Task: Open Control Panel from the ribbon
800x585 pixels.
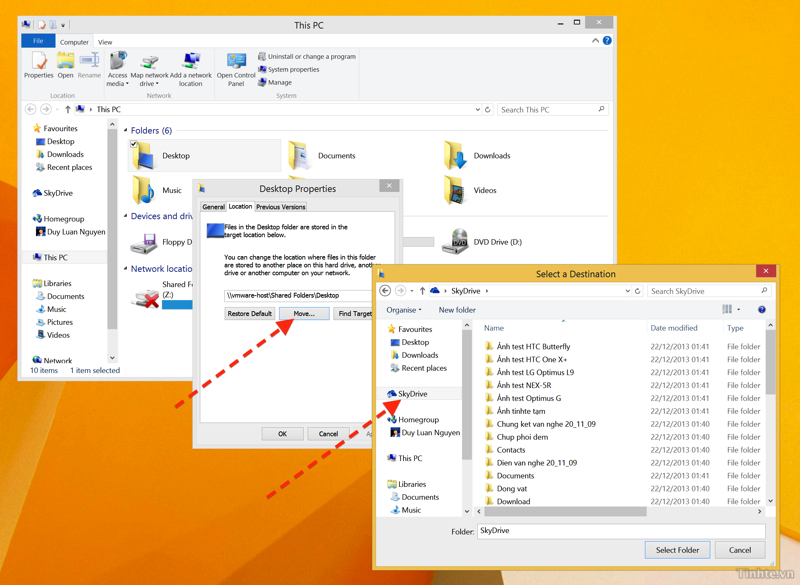Action: point(235,68)
